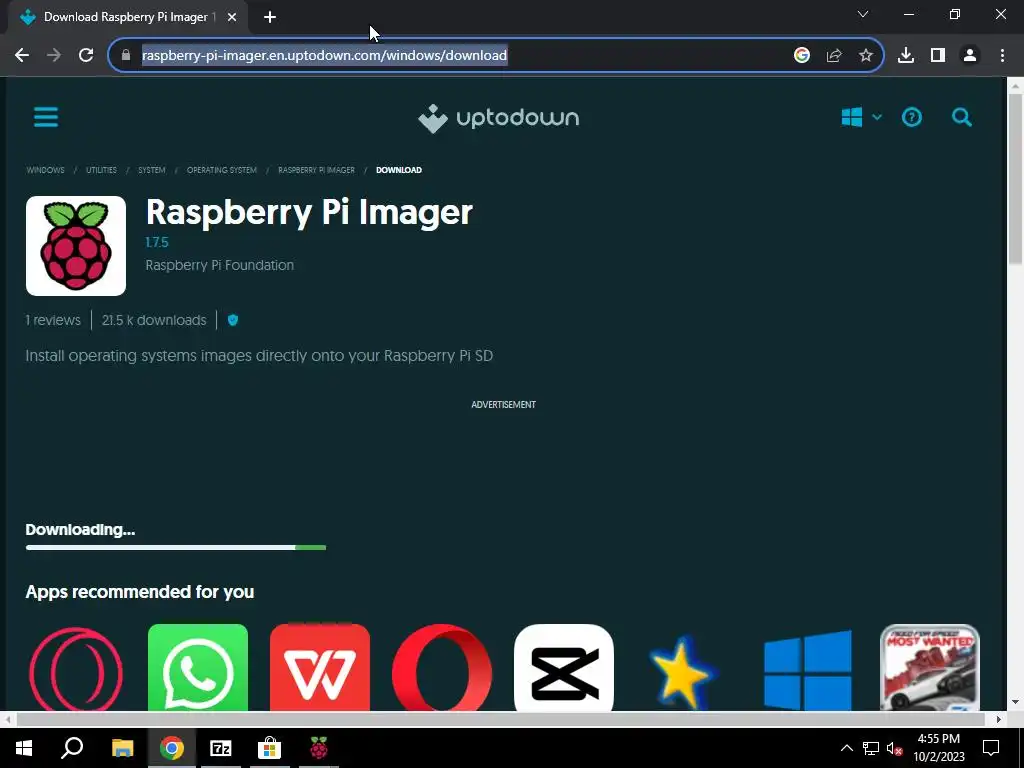Open the Windows Start menu

click(x=24, y=748)
